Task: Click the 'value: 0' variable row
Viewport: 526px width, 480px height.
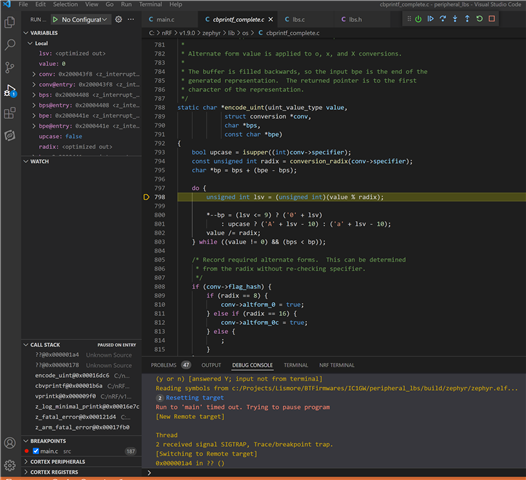Action: coord(82,64)
